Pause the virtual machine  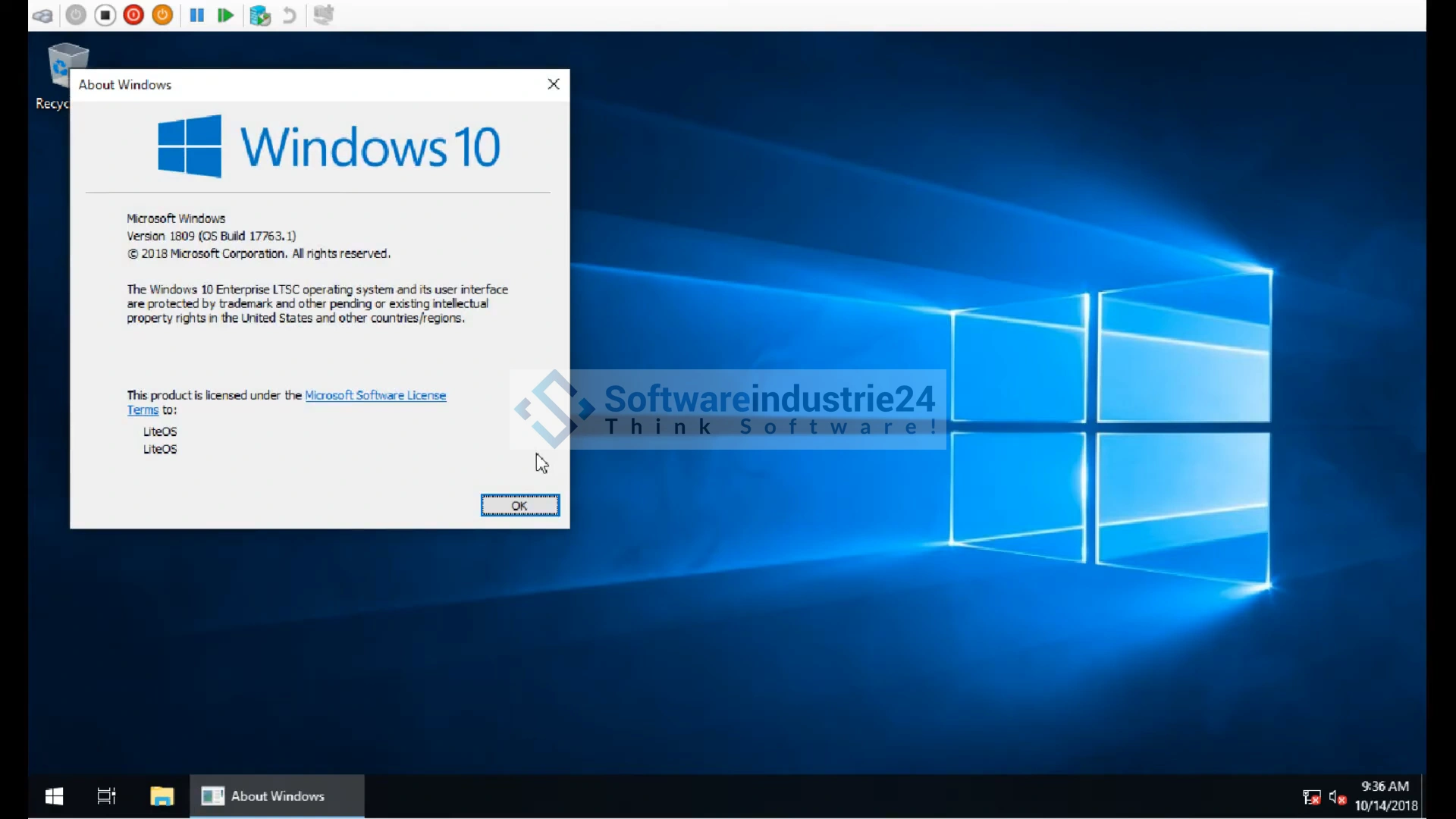pyautogui.click(x=196, y=15)
